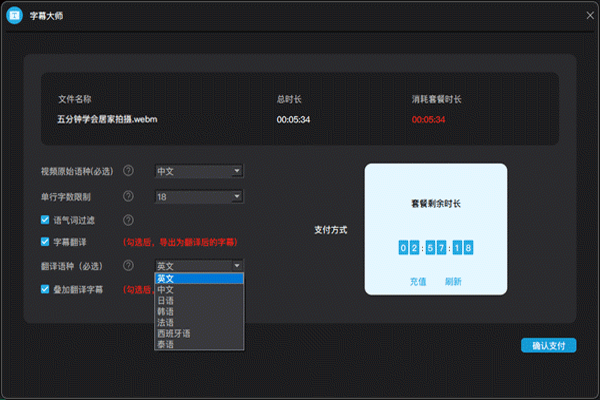Click the 字幕大师 app logo icon
The image size is (600, 400).
tap(15, 16)
